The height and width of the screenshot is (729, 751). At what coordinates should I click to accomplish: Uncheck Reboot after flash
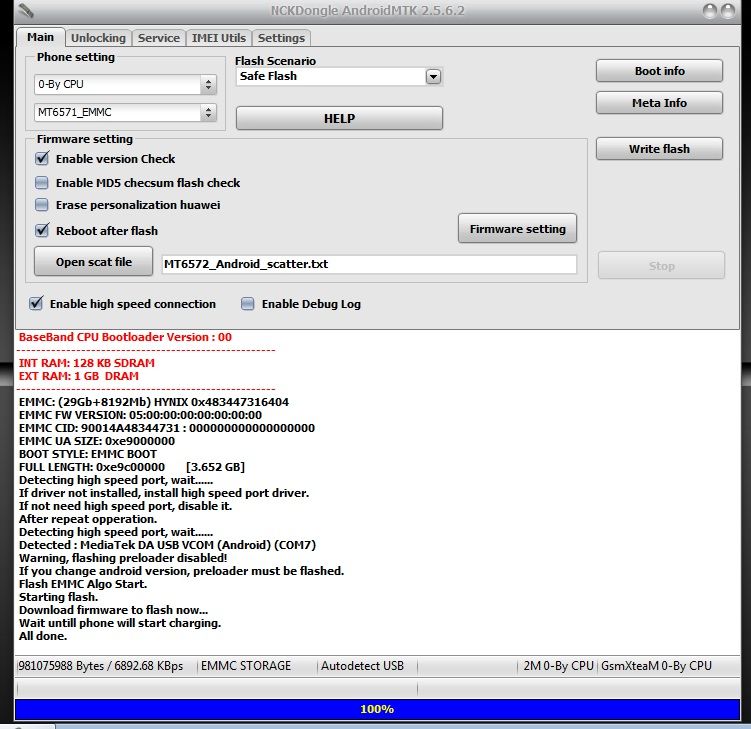tap(42, 230)
